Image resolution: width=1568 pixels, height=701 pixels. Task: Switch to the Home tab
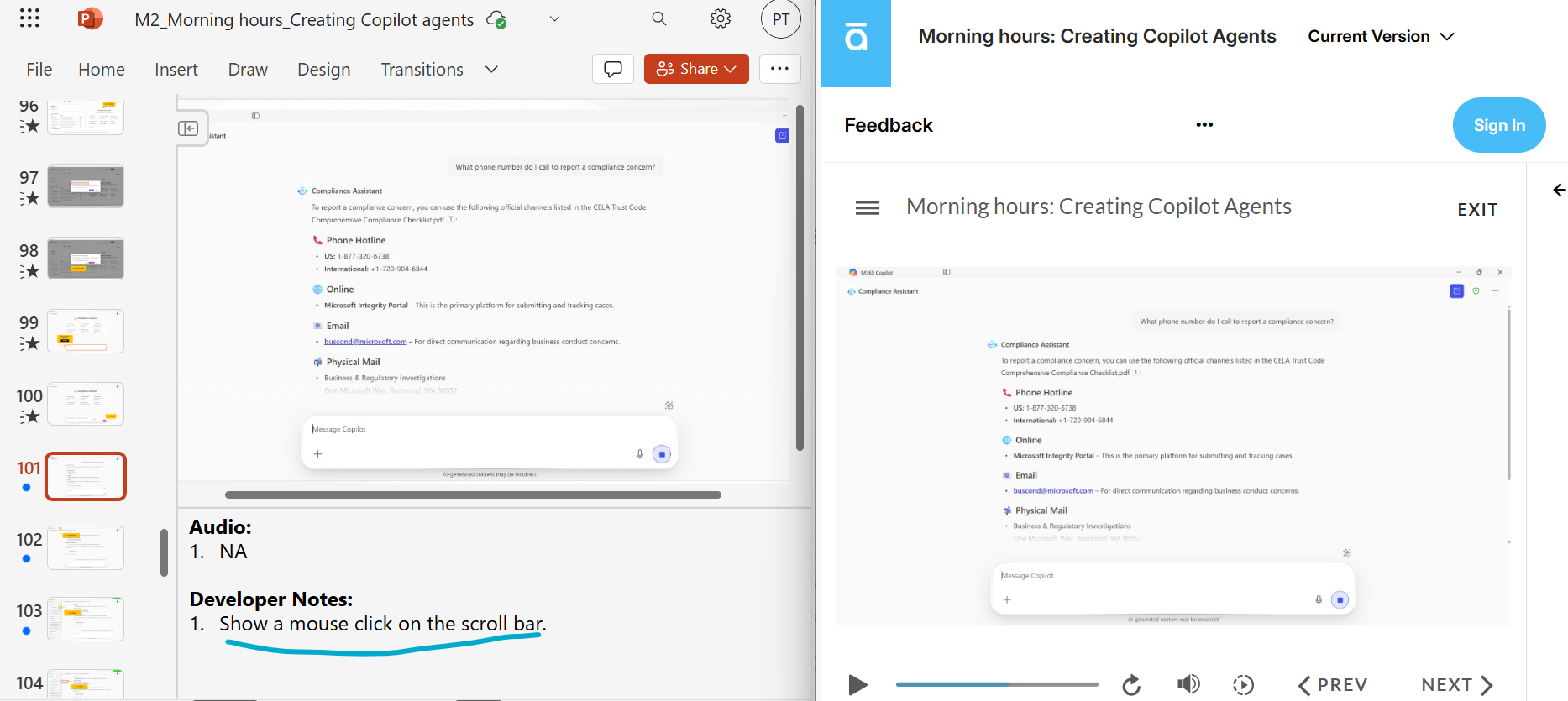point(102,70)
